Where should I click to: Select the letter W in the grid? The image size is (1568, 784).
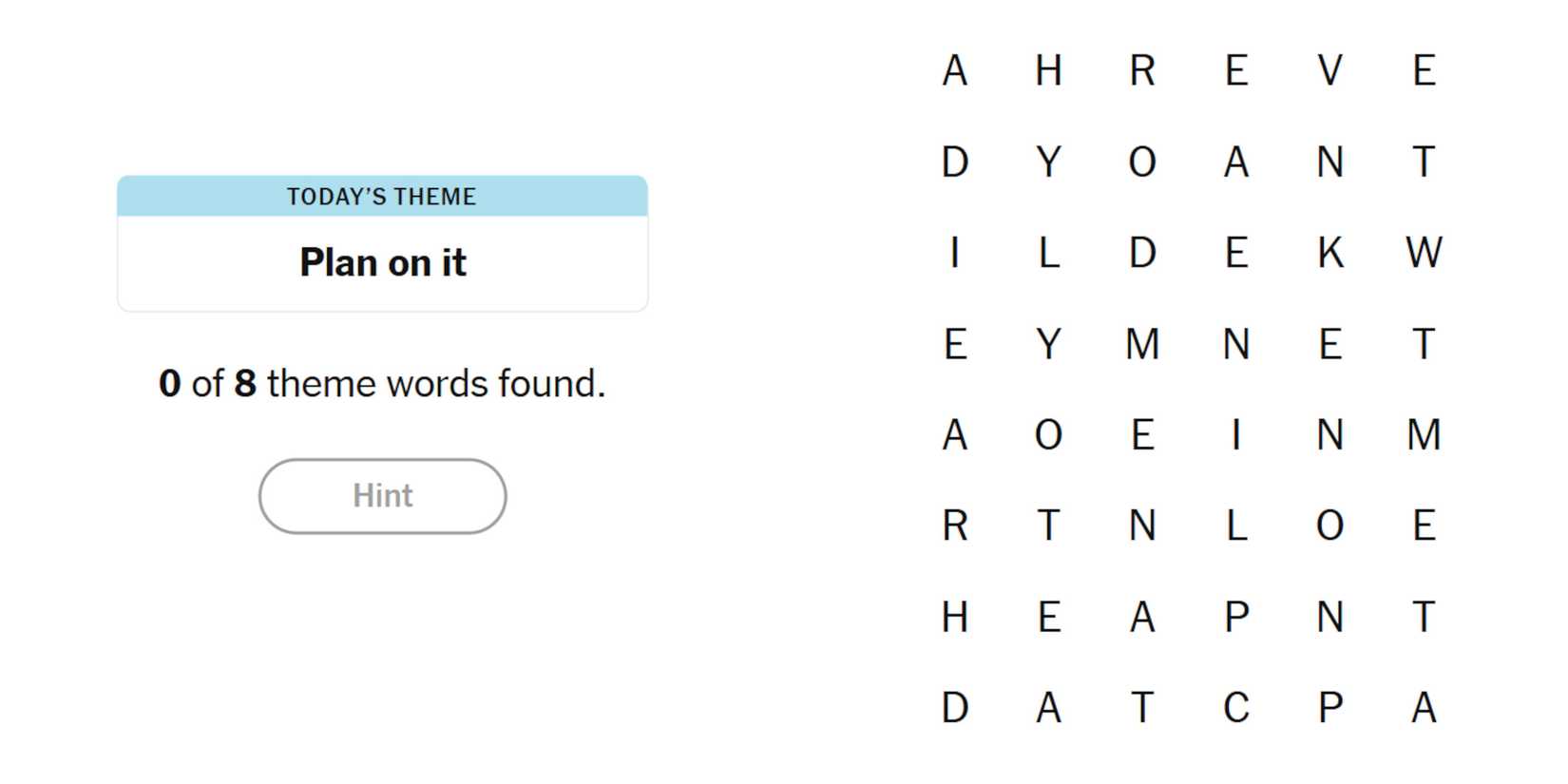click(1423, 253)
